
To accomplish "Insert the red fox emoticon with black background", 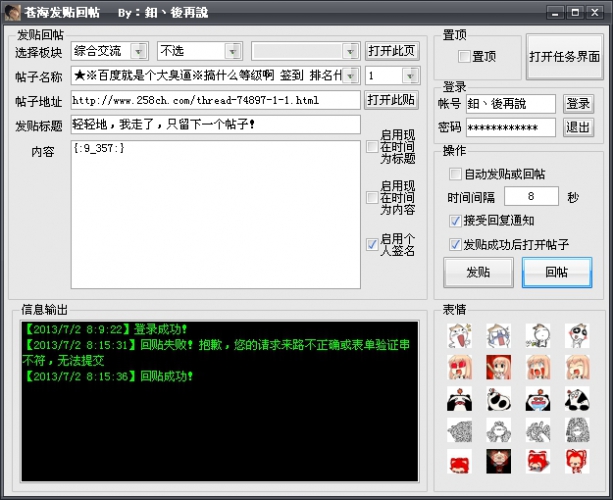I will (x=498, y=461).
